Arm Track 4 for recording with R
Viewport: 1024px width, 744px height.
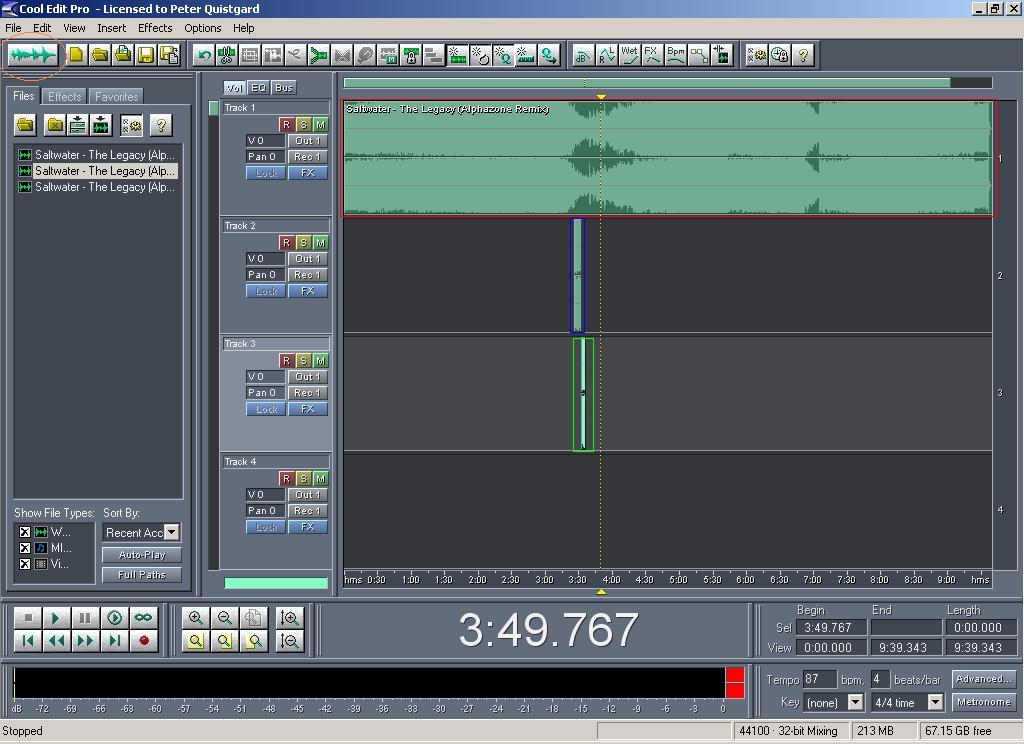point(286,479)
